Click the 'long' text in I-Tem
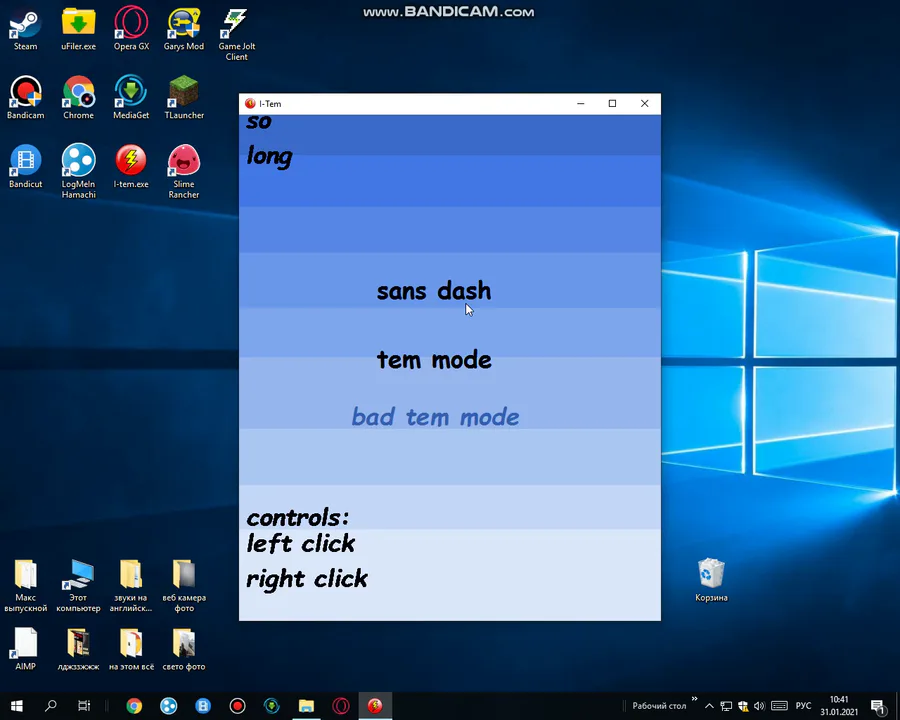The width and height of the screenshot is (900, 720). (x=269, y=156)
